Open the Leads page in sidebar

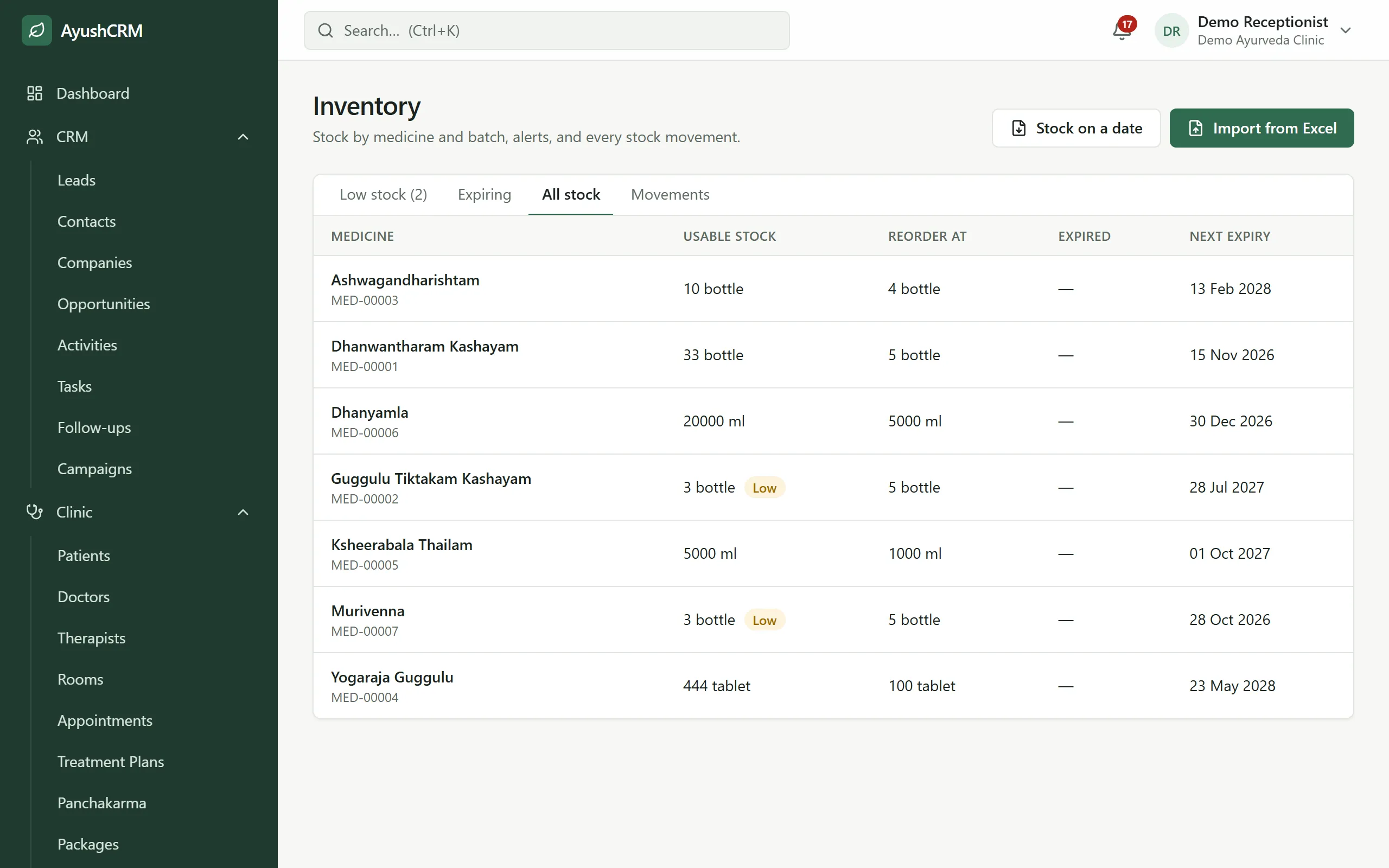point(77,180)
